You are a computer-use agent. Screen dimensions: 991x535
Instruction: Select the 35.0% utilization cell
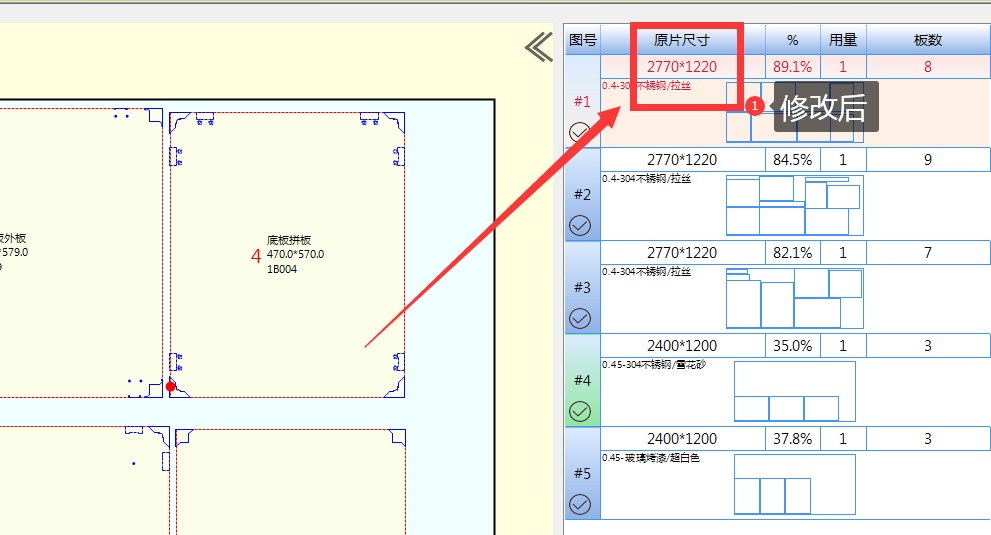coord(793,345)
